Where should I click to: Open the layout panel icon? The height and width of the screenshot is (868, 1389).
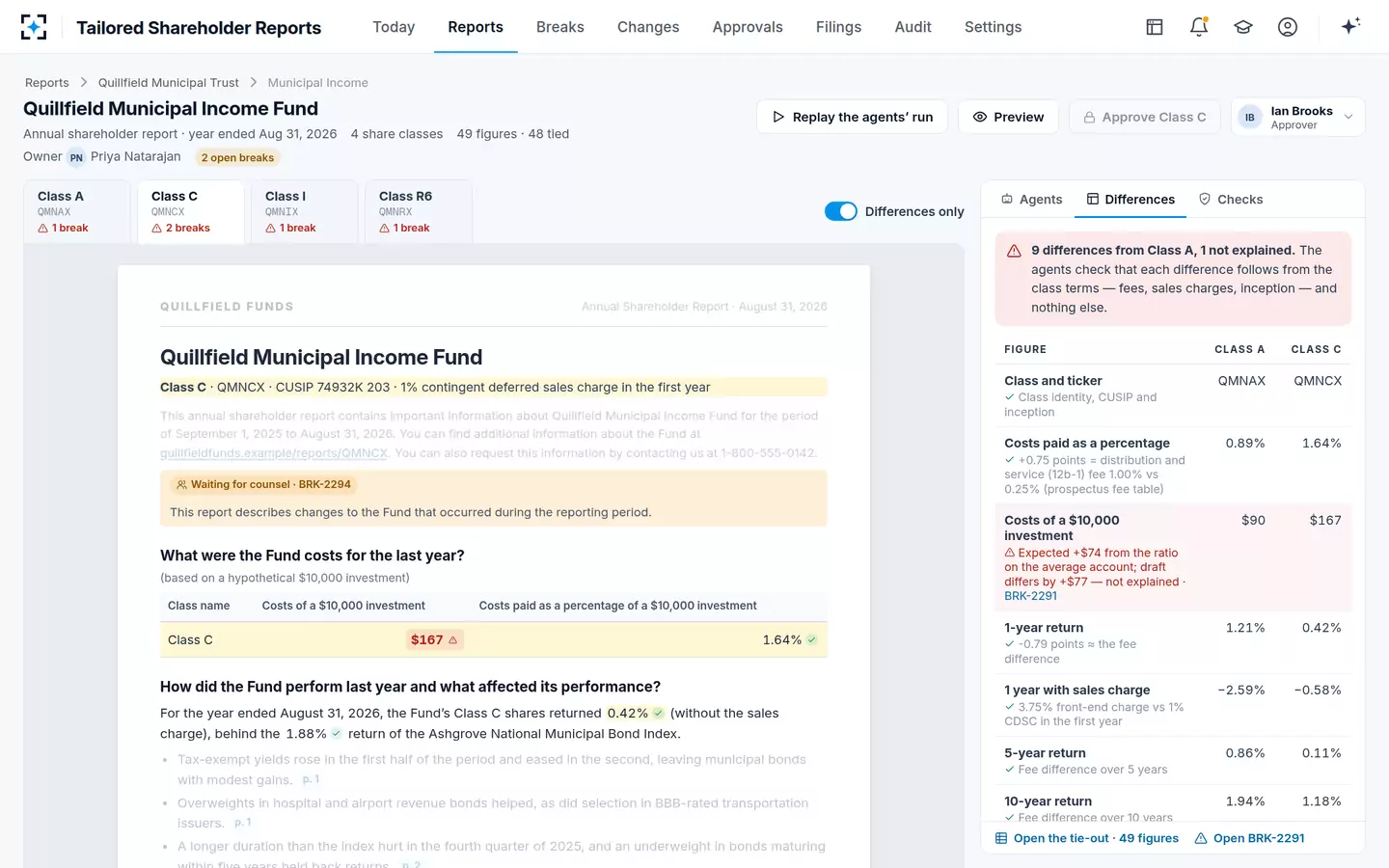point(1155,27)
